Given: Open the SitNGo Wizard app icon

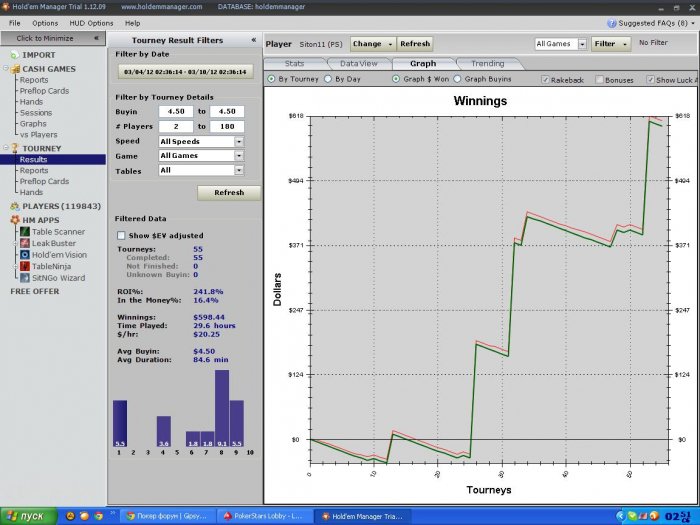Looking at the screenshot, I should pos(23,278).
